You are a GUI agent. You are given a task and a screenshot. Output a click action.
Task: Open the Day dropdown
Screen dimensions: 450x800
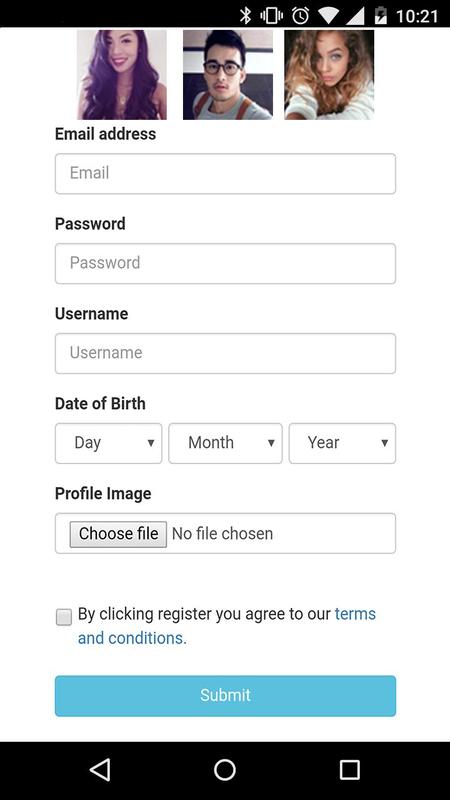click(x=109, y=443)
